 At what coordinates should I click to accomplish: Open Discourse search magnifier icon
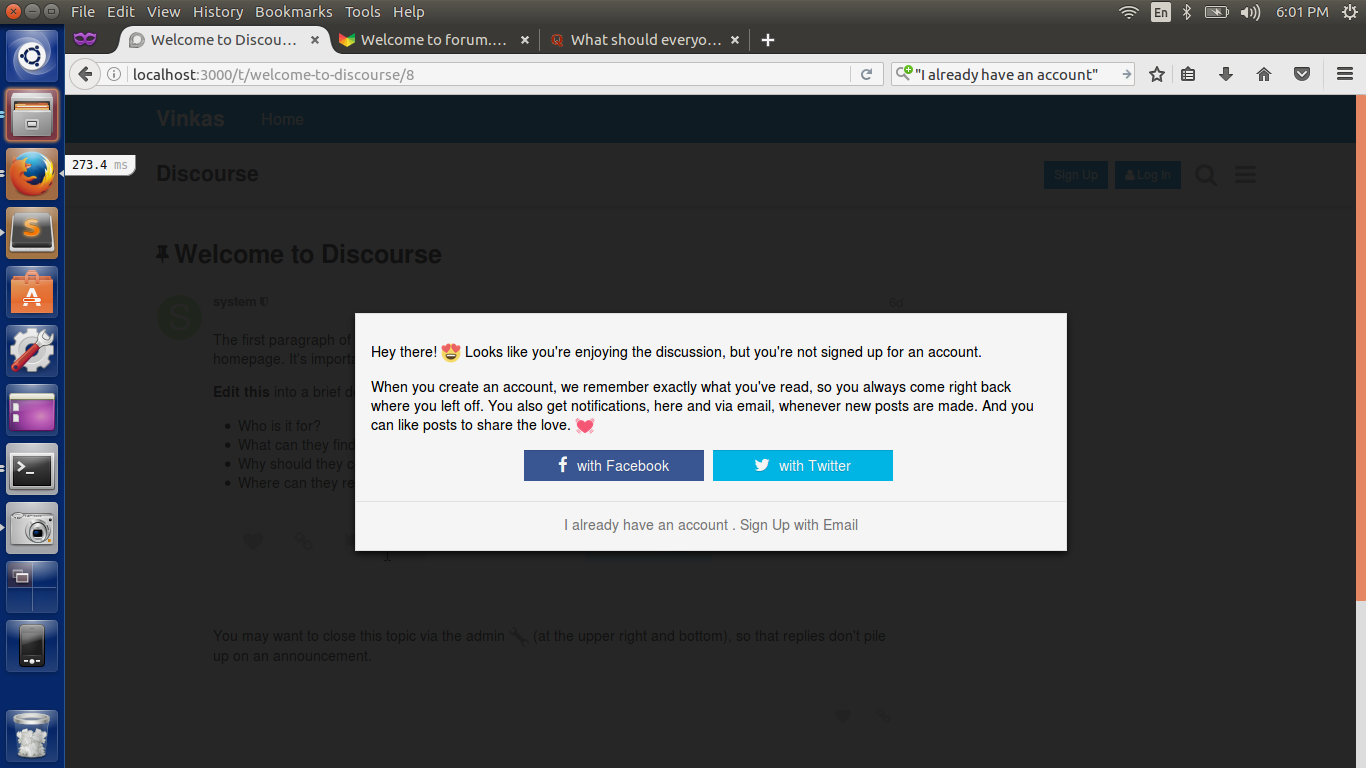pos(1206,175)
